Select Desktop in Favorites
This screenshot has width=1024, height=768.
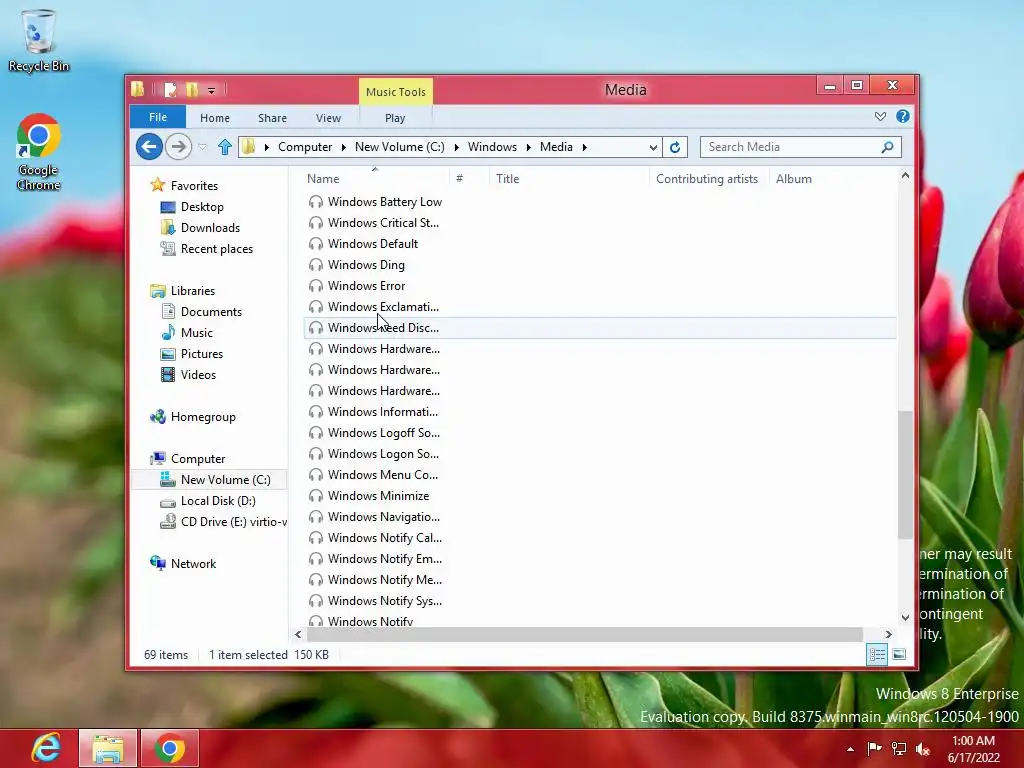point(202,207)
